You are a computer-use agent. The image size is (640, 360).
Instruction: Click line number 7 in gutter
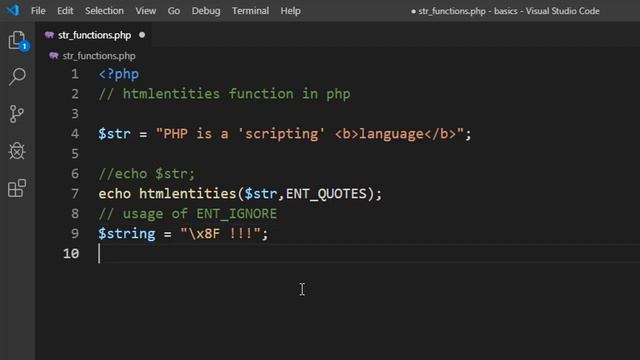[x=75, y=193]
